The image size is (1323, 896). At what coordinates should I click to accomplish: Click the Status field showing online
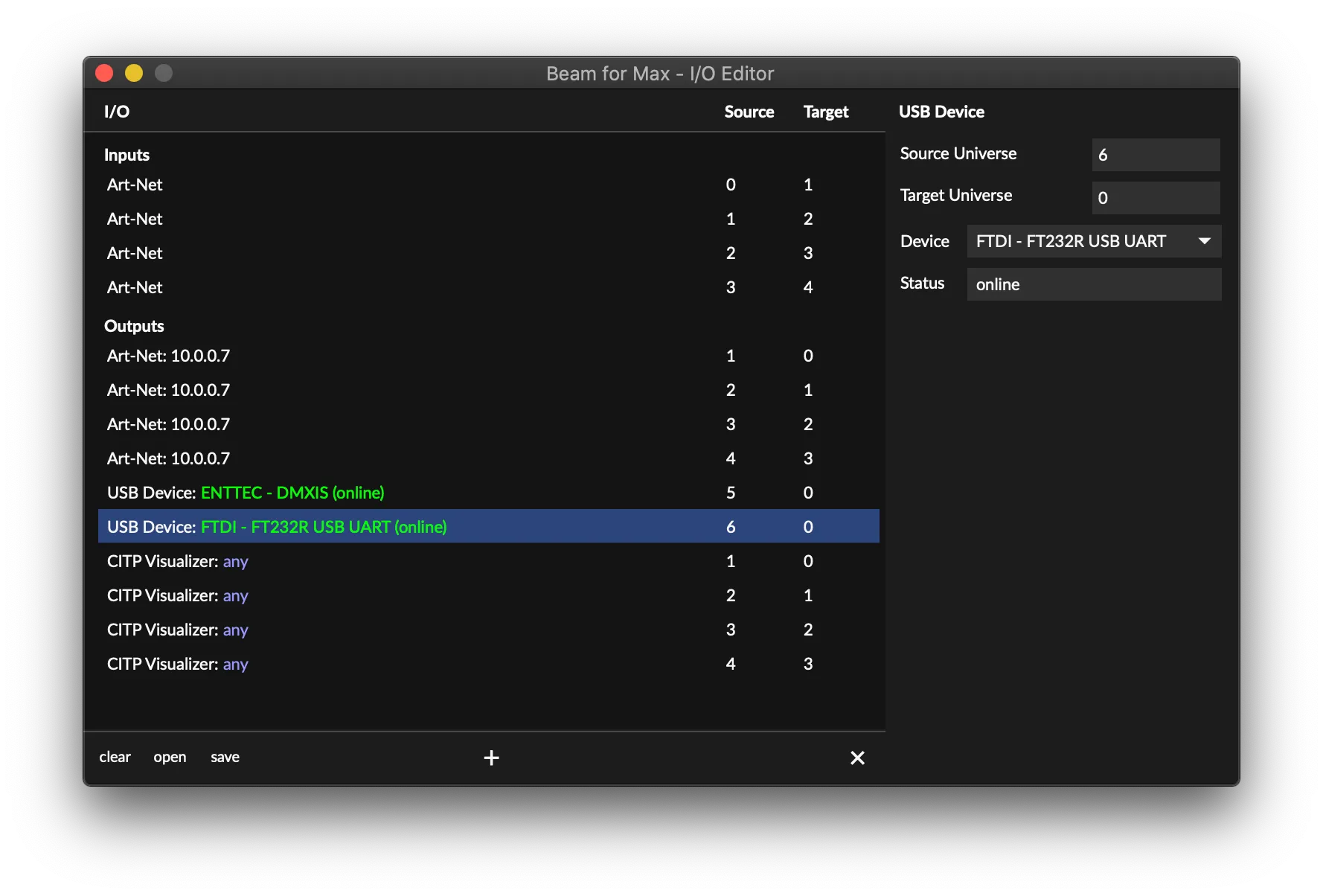tap(1093, 284)
